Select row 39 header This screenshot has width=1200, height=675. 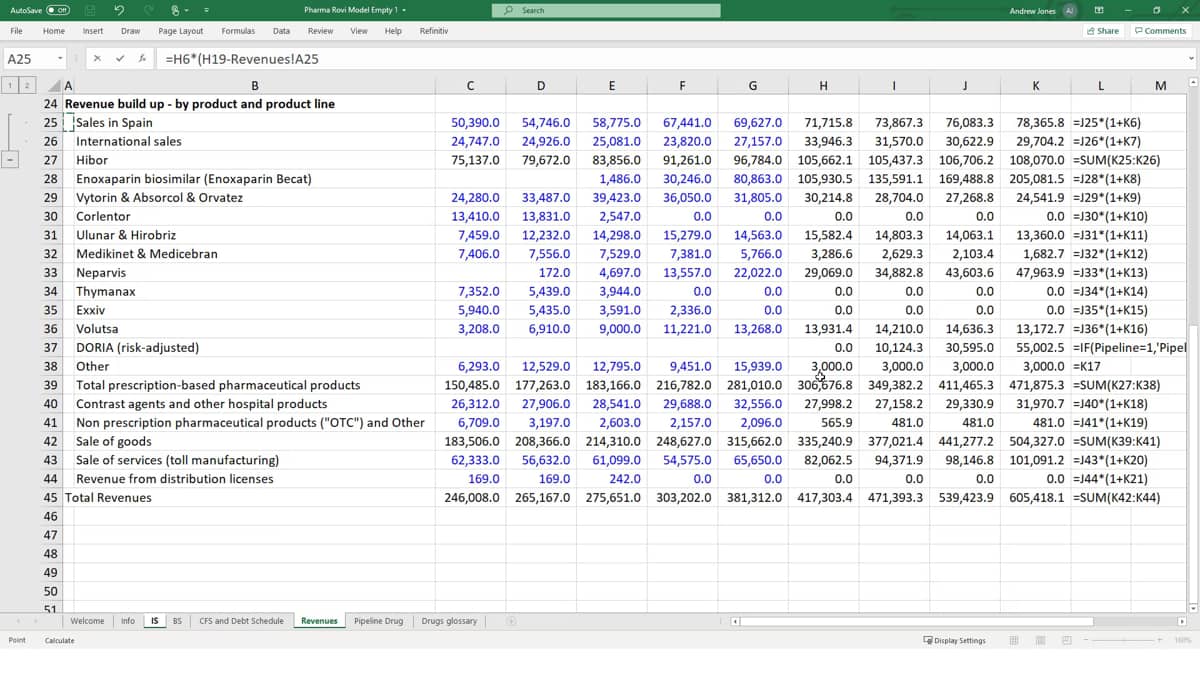coord(50,385)
